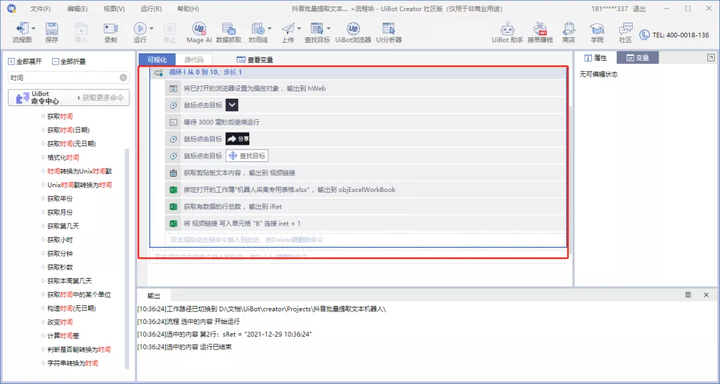
Task: Select the 输出 output tab
Action: click(154, 295)
